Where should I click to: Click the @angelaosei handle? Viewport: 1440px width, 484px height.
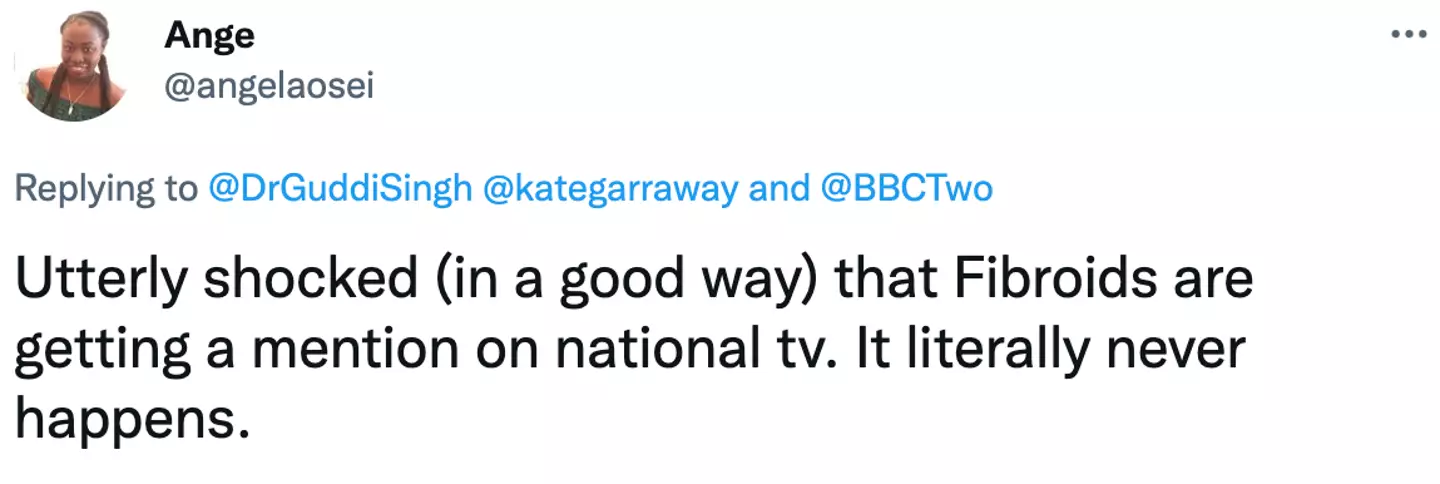pyautogui.click(x=268, y=86)
